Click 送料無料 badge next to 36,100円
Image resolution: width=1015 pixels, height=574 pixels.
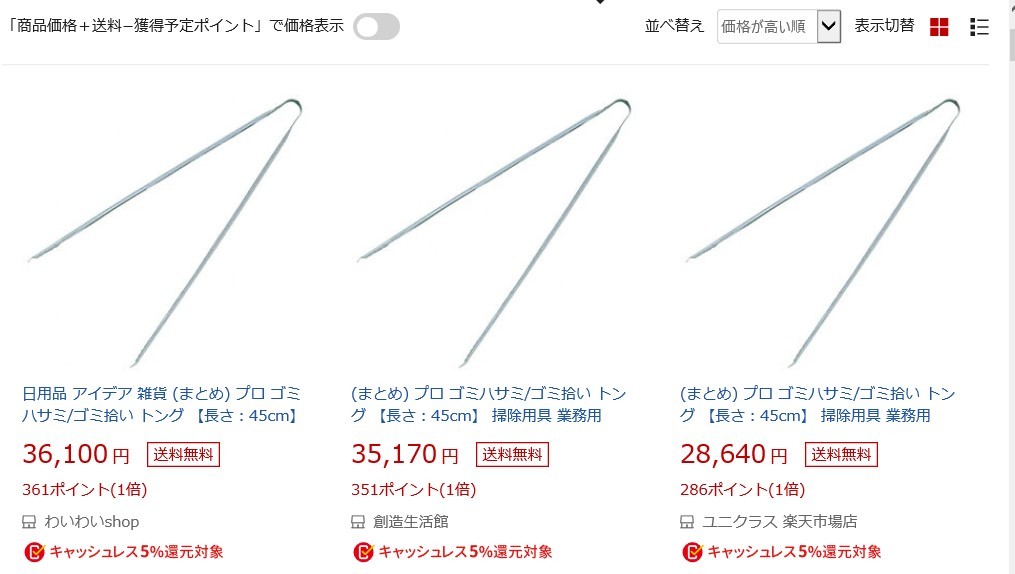[x=183, y=455]
